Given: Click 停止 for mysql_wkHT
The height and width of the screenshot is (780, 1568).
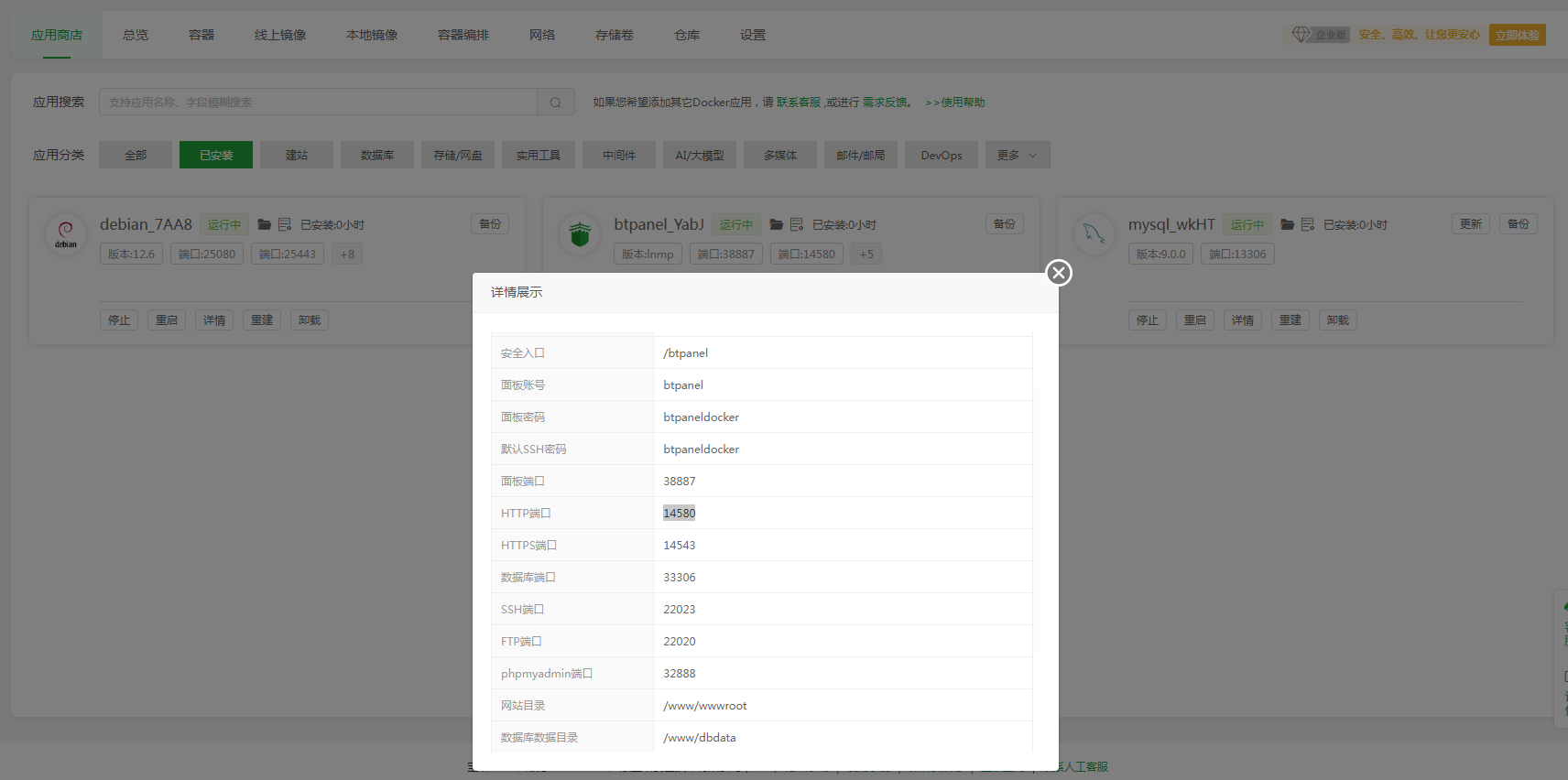Looking at the screenshot, I should coord(1148,320).
